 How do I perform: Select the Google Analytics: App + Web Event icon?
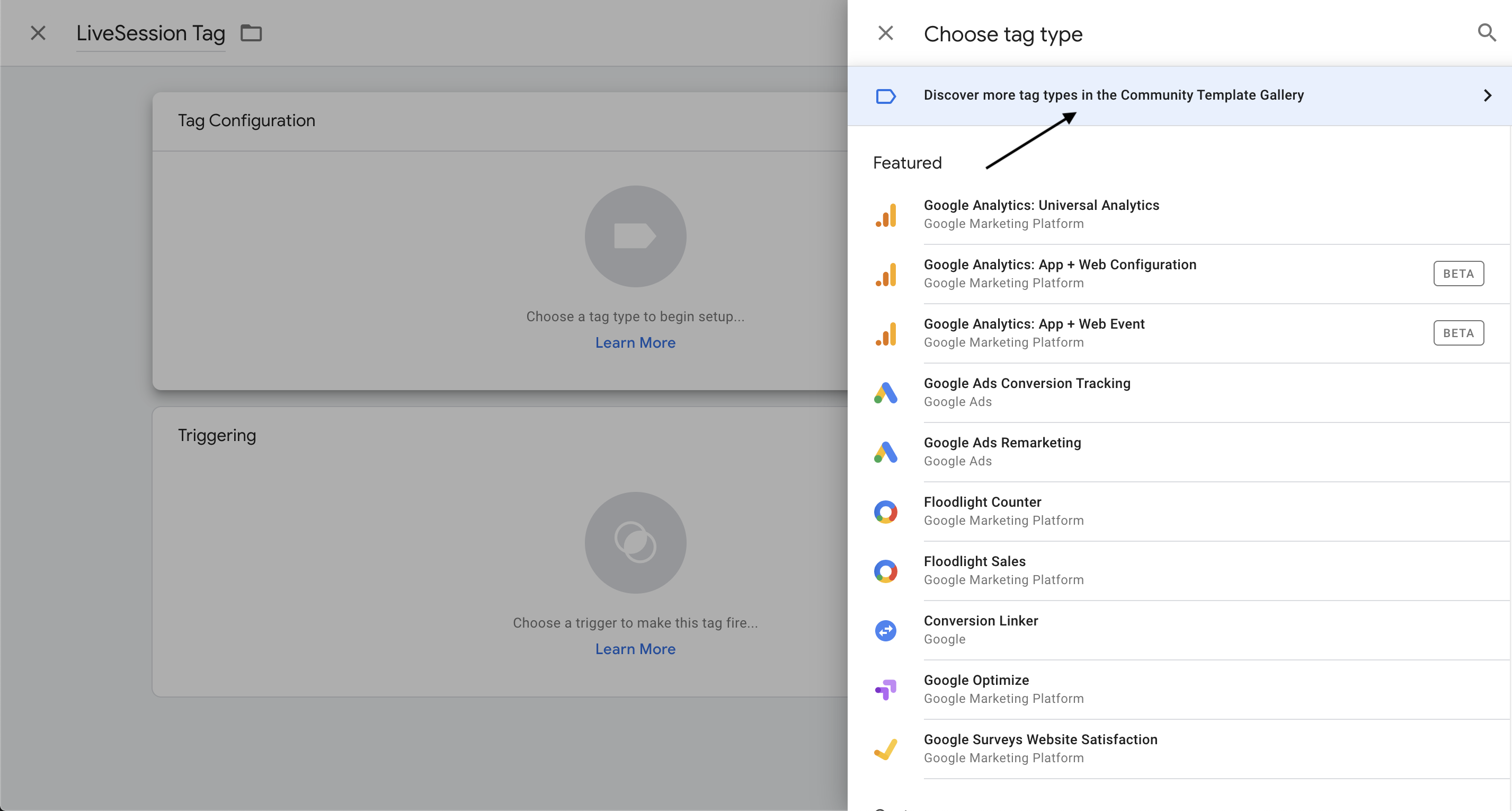[886, 333]
